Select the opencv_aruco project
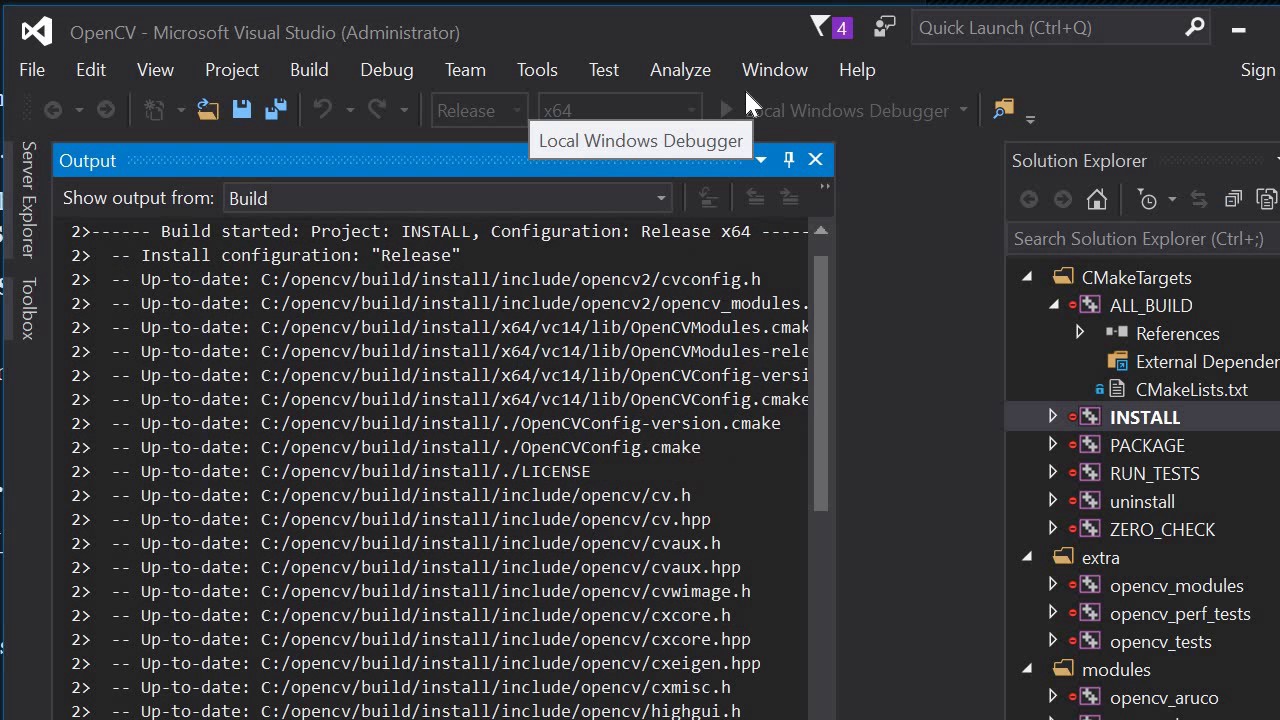 point(1164,697)
